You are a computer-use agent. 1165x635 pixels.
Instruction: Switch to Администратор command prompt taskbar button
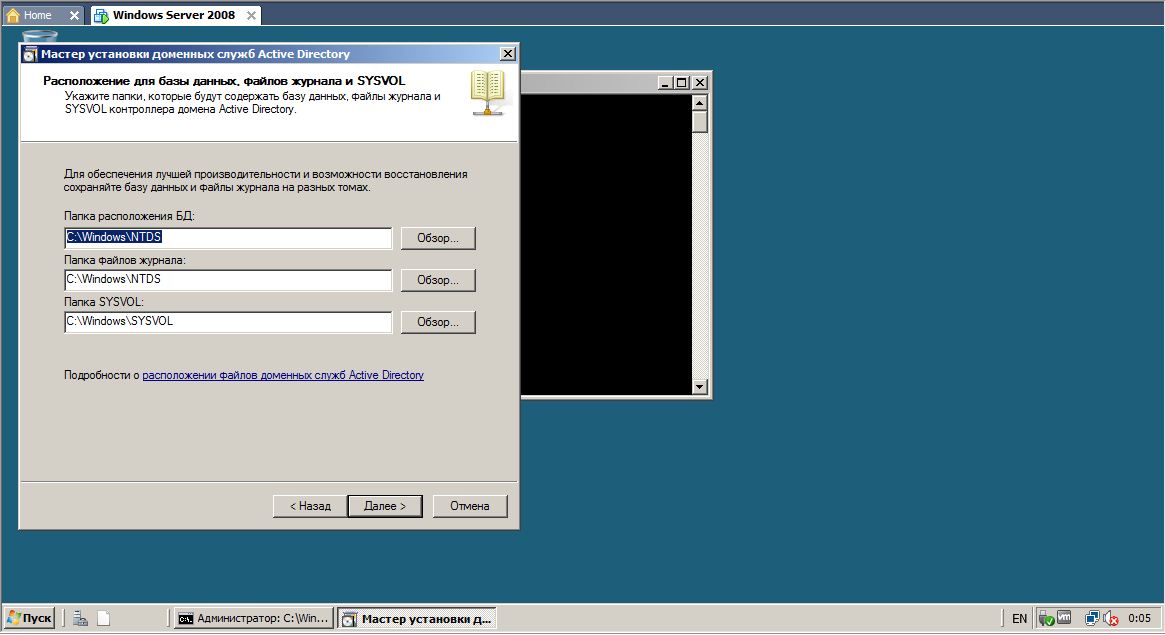tap(254, 618)
